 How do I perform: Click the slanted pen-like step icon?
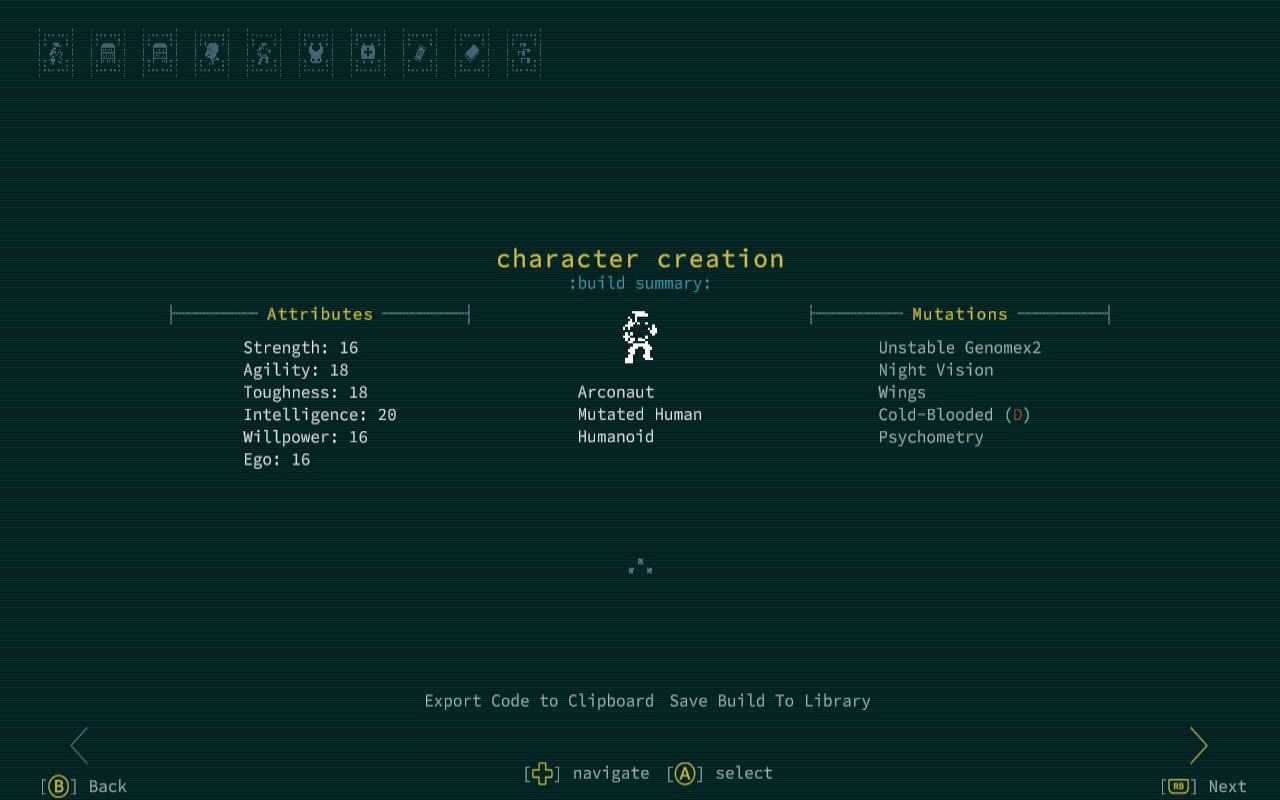420,53
